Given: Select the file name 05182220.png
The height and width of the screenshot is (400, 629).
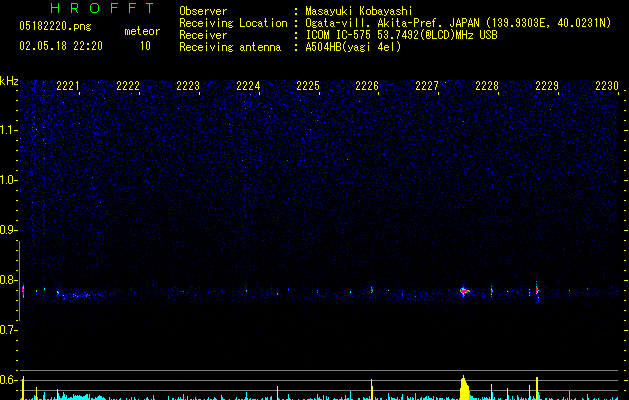Looking at the screenshot, I should (x=55, y=26).
